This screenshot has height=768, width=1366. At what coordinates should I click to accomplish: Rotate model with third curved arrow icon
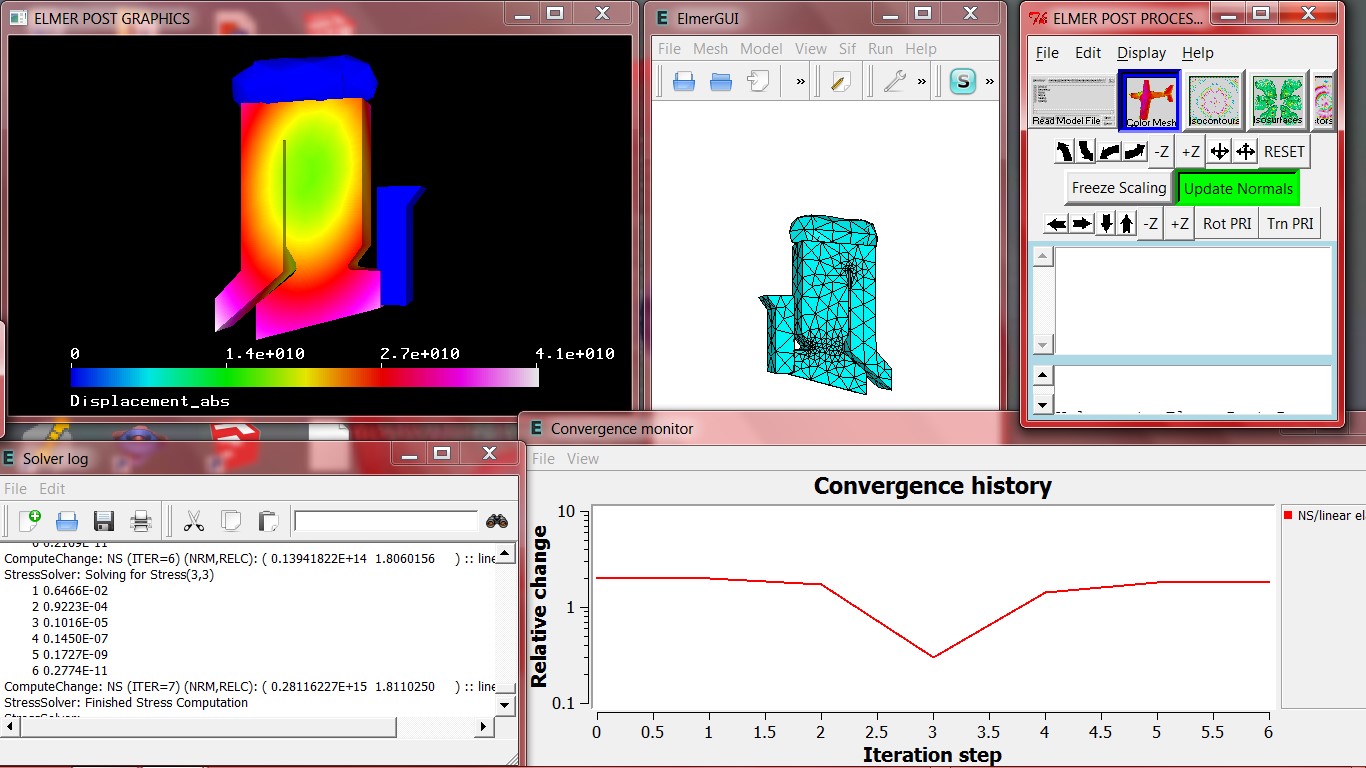tap(1110, 152)
